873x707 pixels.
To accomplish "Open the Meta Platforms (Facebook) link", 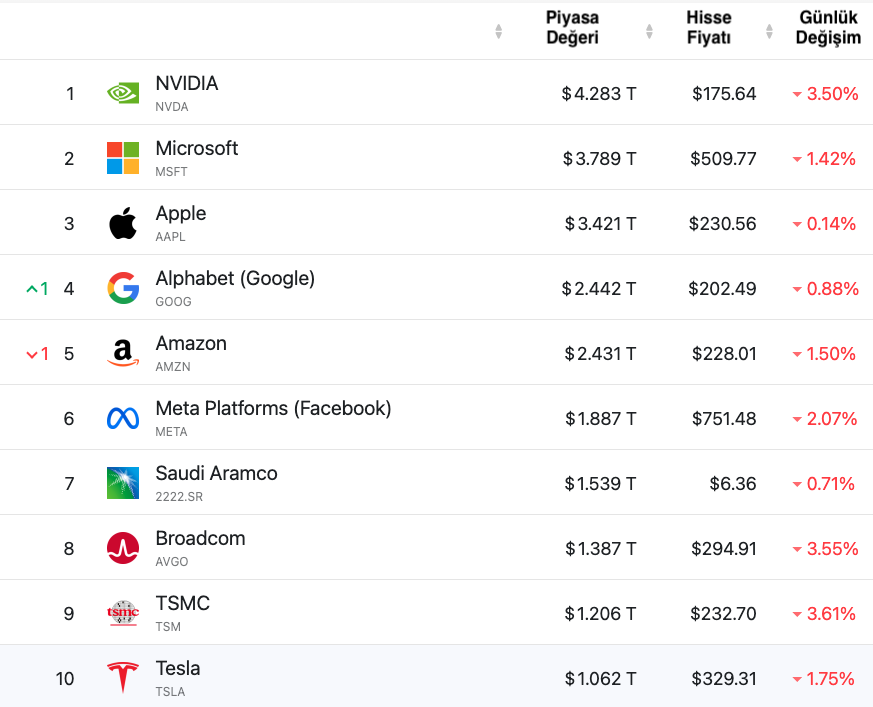I will coord(273,408).
